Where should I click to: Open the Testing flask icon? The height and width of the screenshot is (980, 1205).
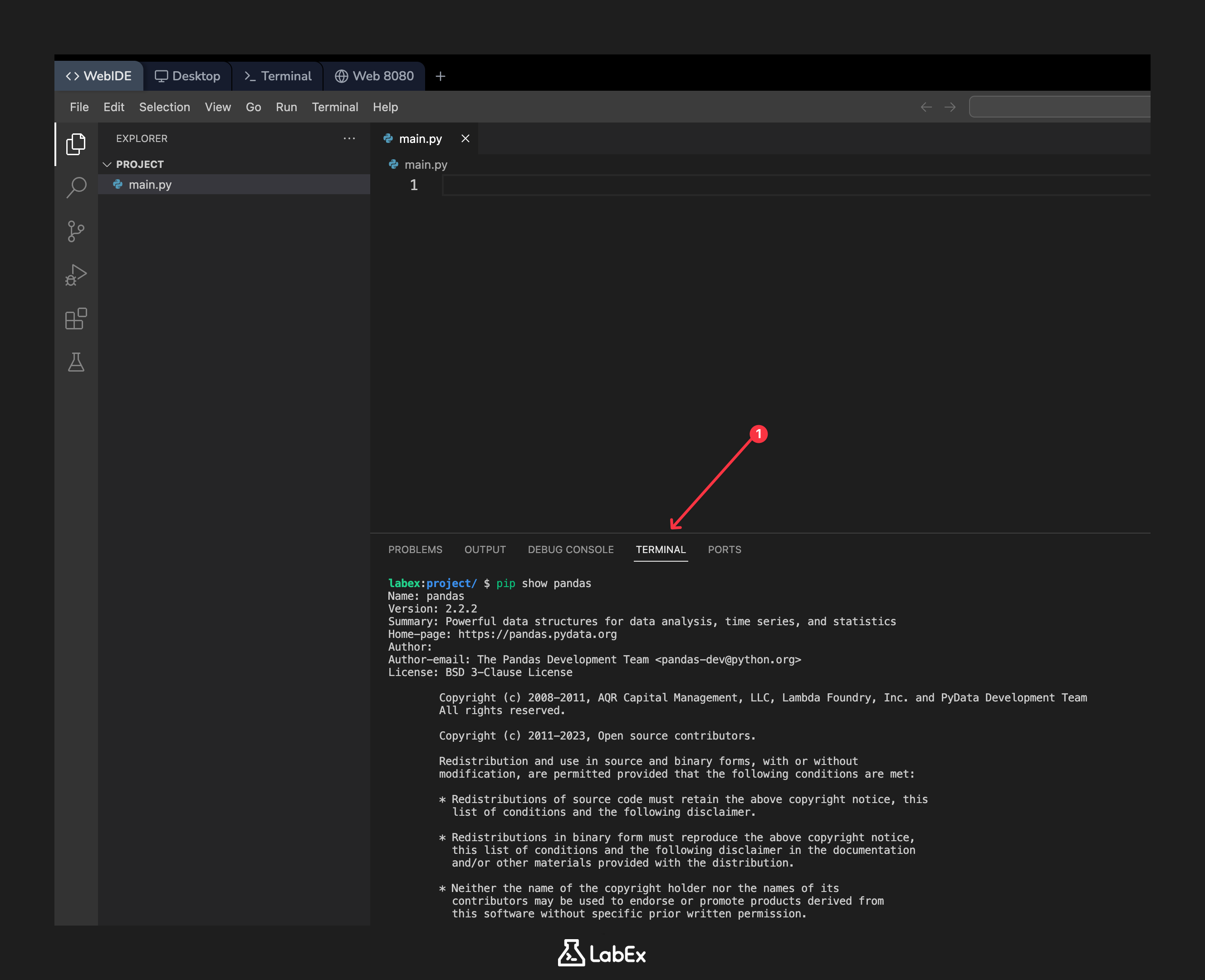[76, 363]
